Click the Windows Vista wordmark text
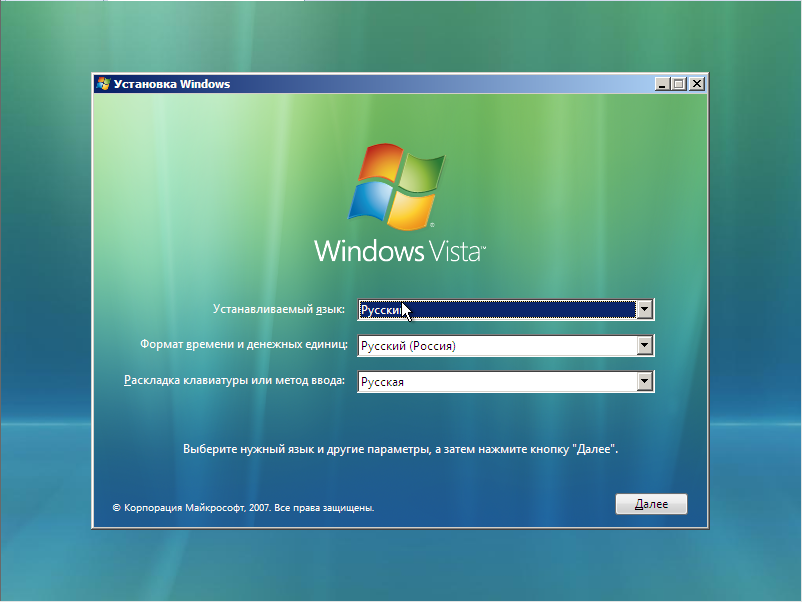803x602 pixels. tap(399, 251)
